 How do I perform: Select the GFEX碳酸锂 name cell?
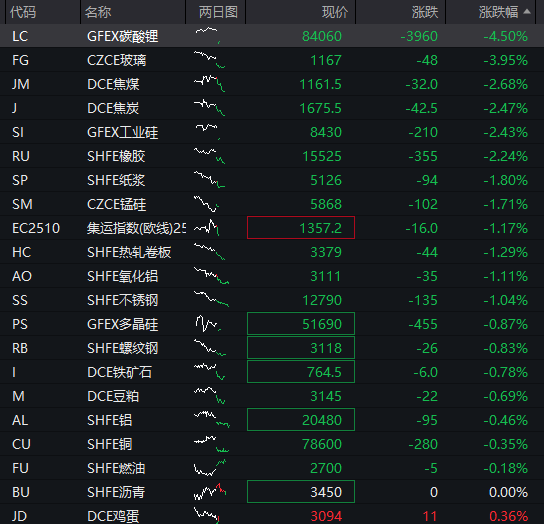pyautogui.click(x=122, y=36)
